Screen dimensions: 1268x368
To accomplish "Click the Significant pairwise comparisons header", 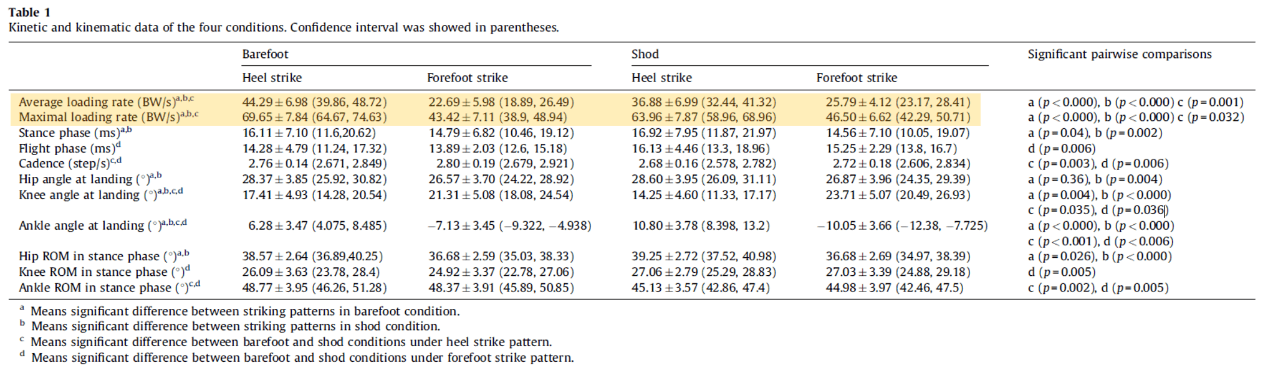I will [x=1119, y=54].
